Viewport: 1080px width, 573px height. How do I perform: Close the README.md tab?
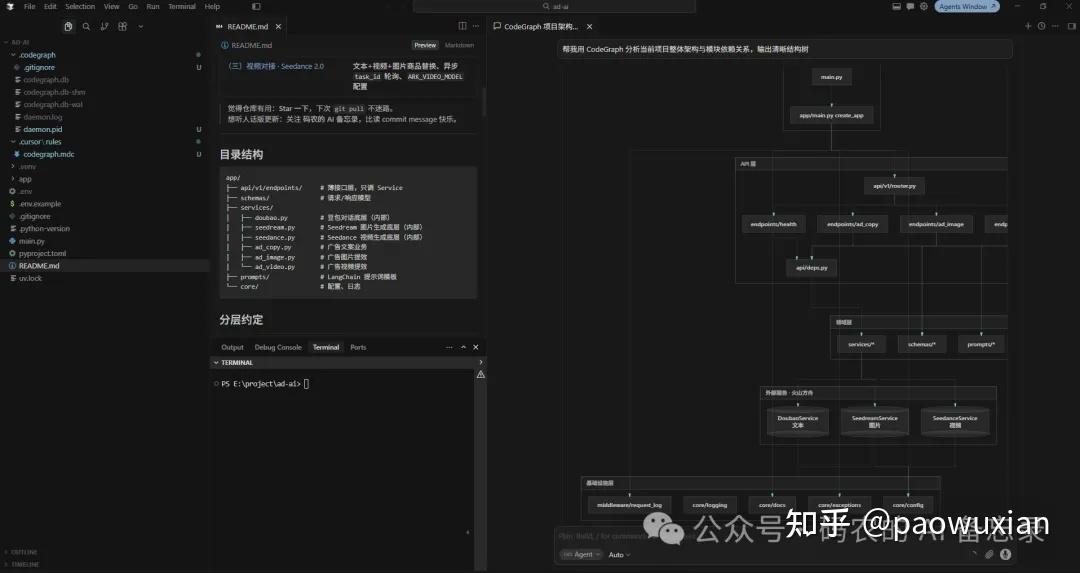coord(278,26)
